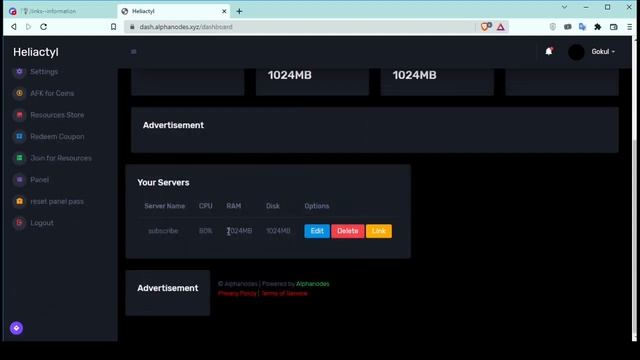Click the Heliactyl logo title
The height and width of the screenshot is (360, 640).
pos(36,52)
